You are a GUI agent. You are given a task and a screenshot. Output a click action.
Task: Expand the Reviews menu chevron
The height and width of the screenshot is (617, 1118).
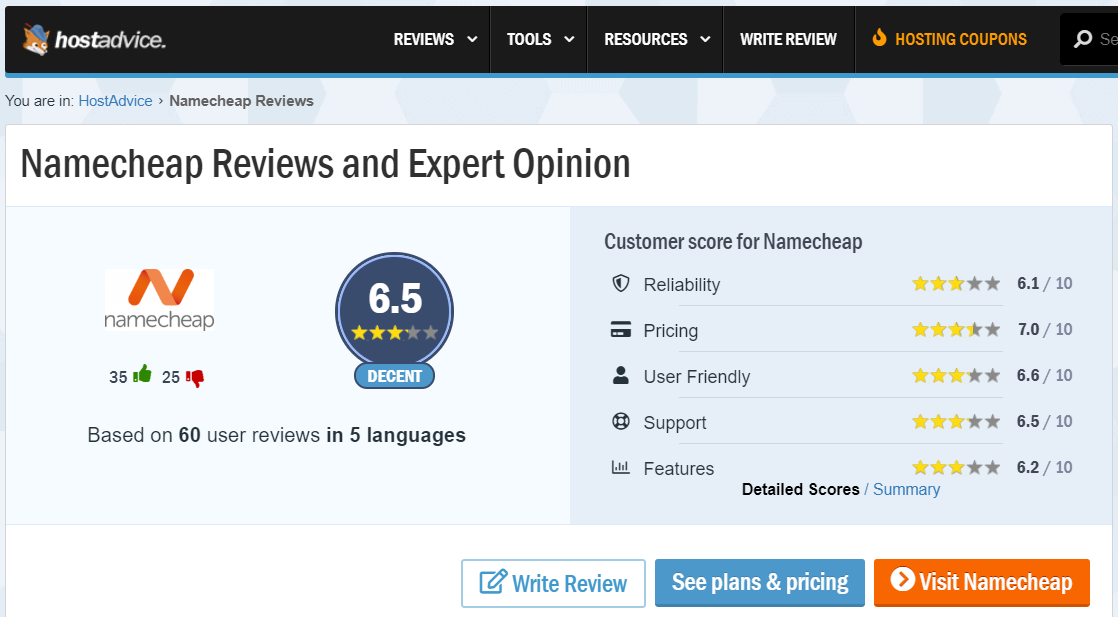pyautogui.click(x=472, y=40)
